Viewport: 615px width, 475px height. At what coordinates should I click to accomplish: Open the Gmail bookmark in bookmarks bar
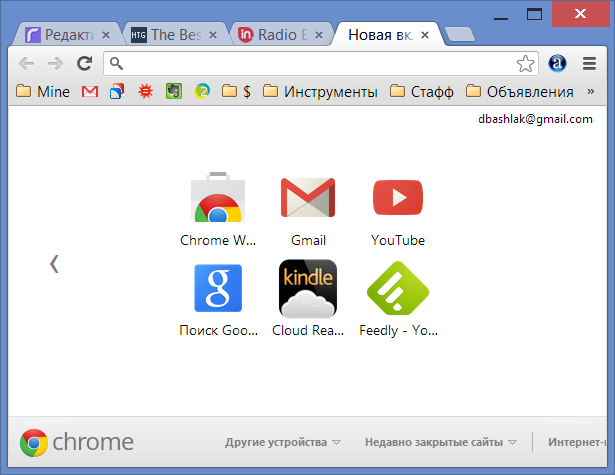coord(90,91)
